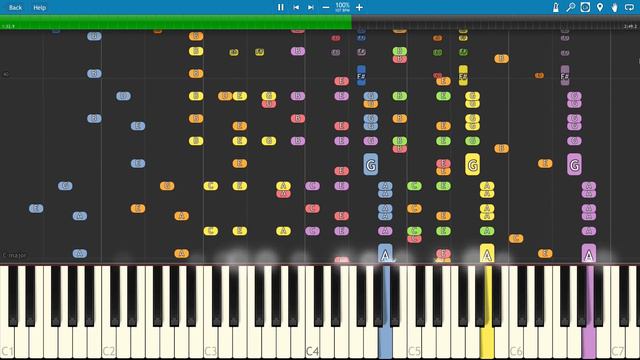Click the purple highlighted A key
Image resolution: width=640 pixels, height=360 pixels.
pos(588,341)
